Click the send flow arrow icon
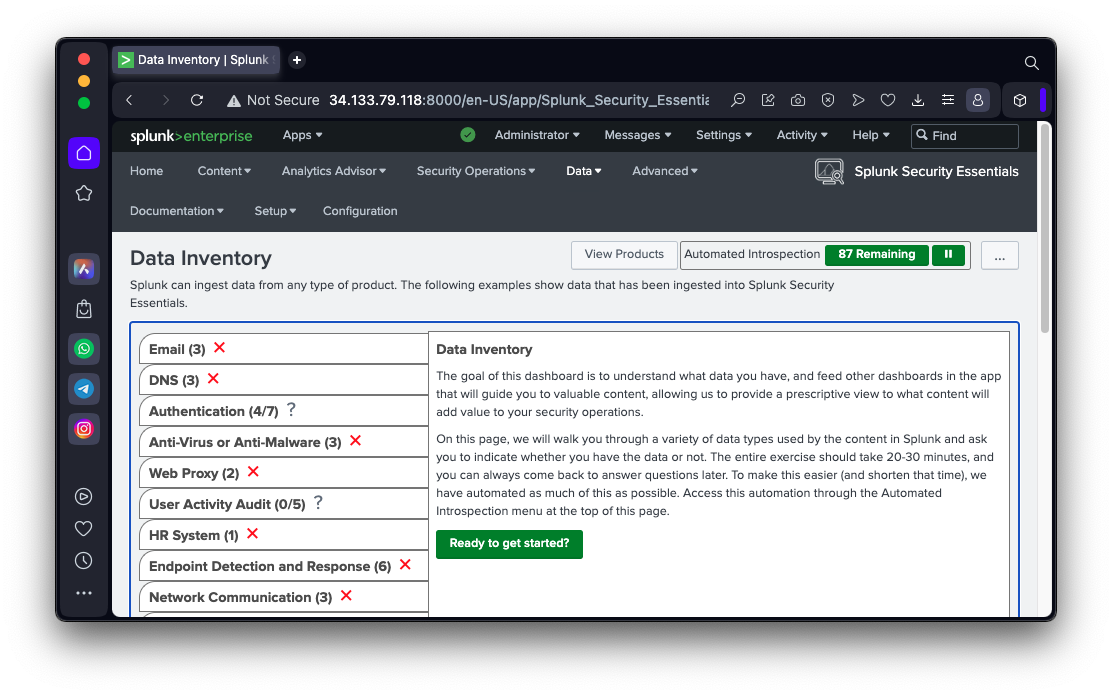 858,100
